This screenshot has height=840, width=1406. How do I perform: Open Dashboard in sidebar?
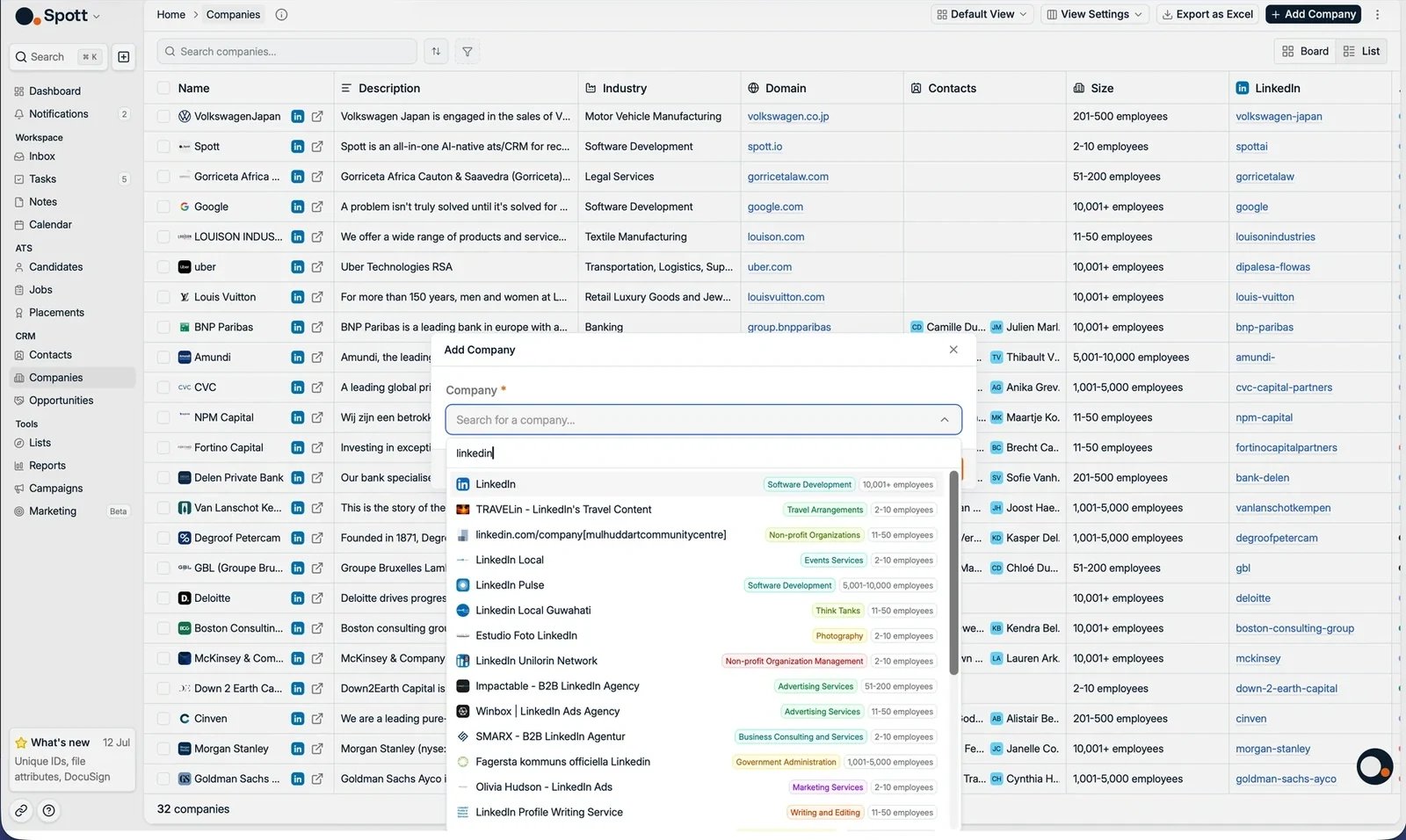click(x=54, y=91)
